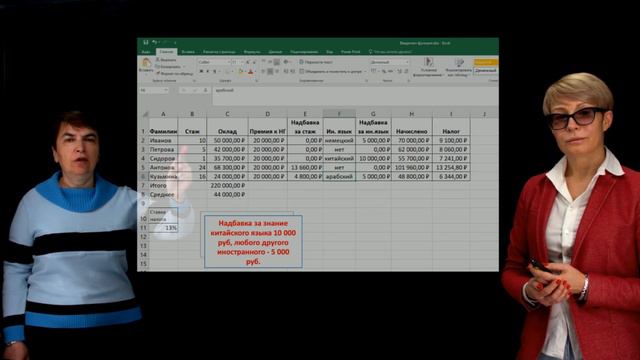The height and width of the screenshot is (360, 640).
Task: Toggle Underline formatting
Action: click(215, 71)
